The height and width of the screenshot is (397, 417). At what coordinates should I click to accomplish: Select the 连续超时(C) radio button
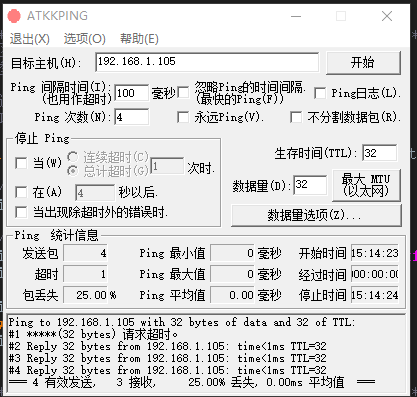pos(72,156)
